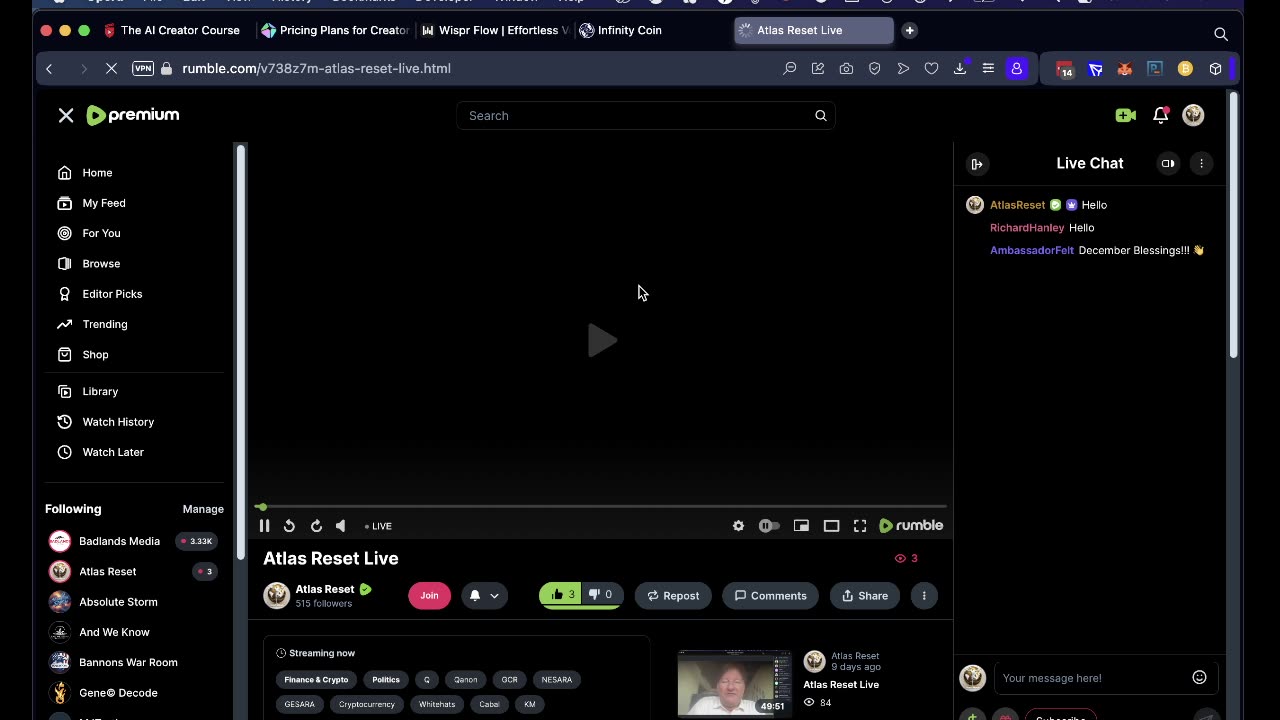1280x720 pixels.
Task: Click the search magnifier icon
Action: pyautogui.click(x=821, y=116)
